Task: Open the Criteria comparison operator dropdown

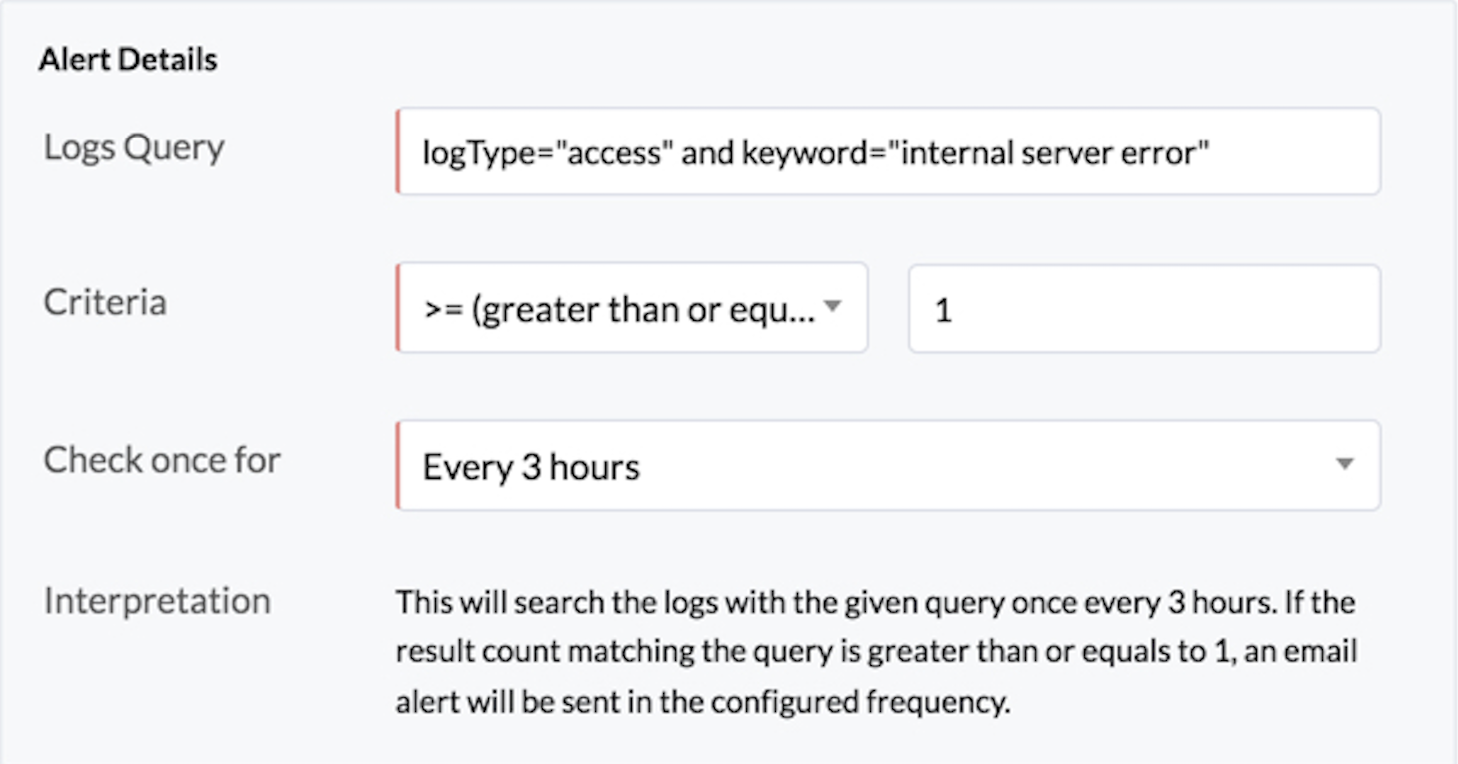Action: pos(632,309)
